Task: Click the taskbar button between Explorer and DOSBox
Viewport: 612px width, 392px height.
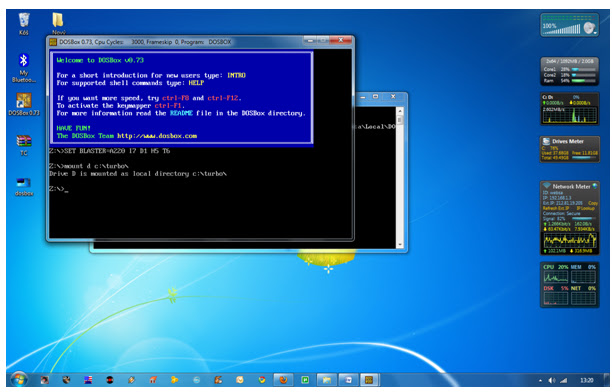Action: coord(348,380)
